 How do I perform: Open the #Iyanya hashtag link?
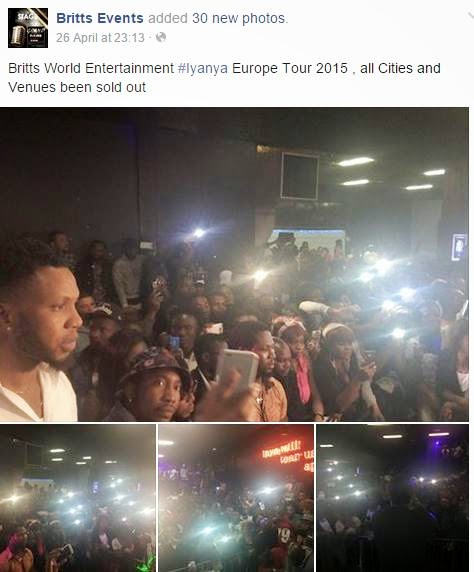point(203,68)
